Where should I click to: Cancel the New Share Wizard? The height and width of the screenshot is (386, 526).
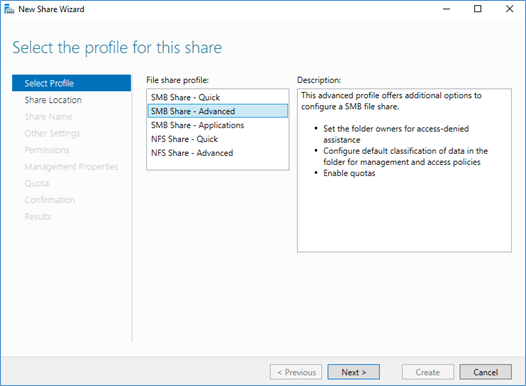pyautogui.click(x=485, y=372)
